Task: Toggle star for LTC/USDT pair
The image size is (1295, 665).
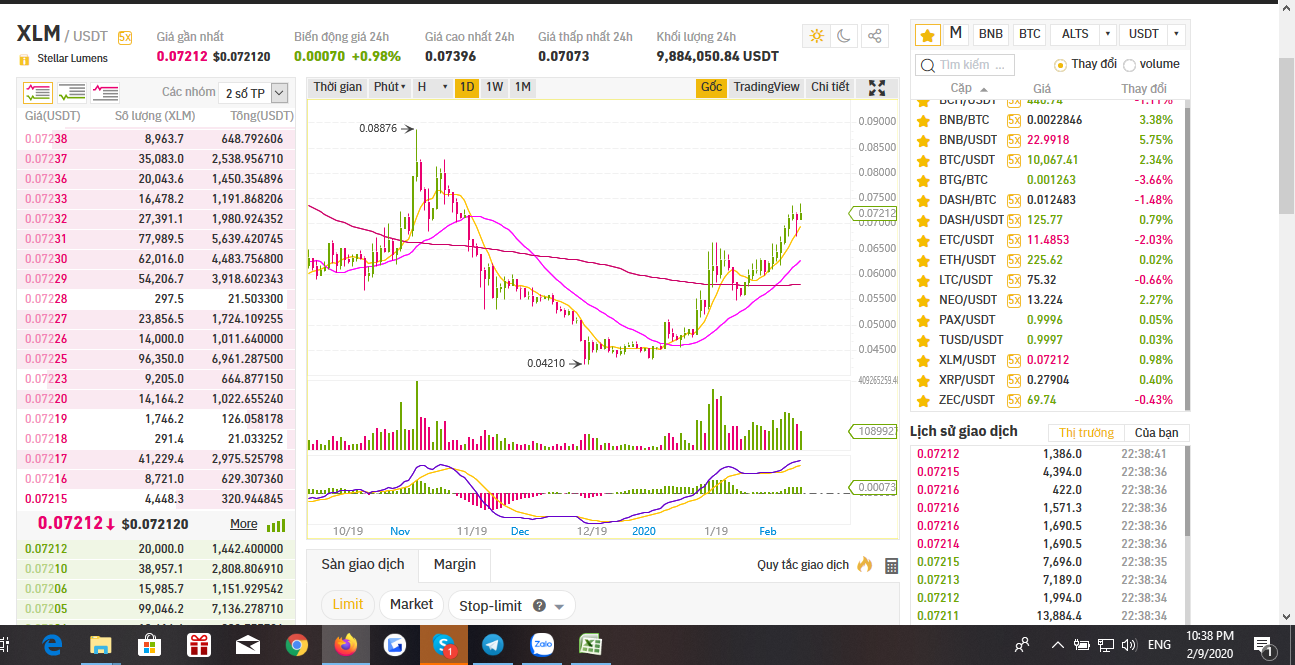Action: coord(923,279)
